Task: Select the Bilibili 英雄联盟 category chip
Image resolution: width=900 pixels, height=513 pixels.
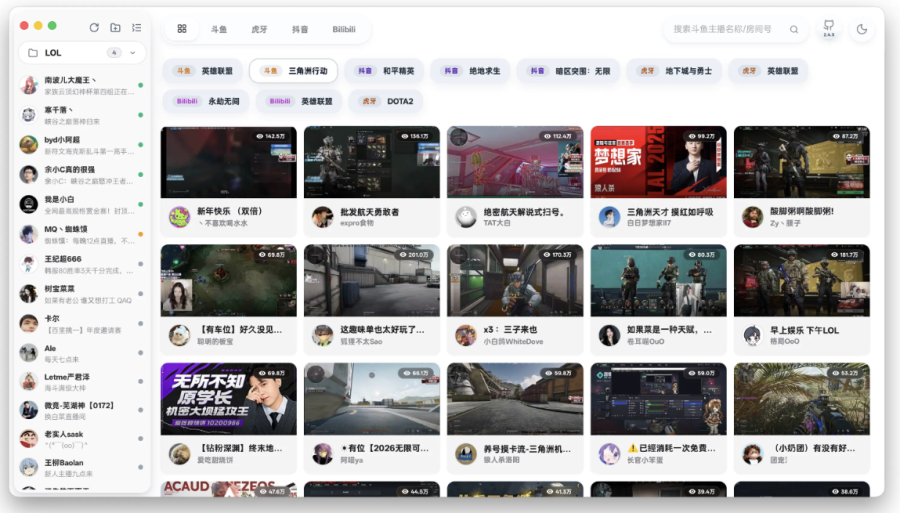Action: click(x=299, y=101)
